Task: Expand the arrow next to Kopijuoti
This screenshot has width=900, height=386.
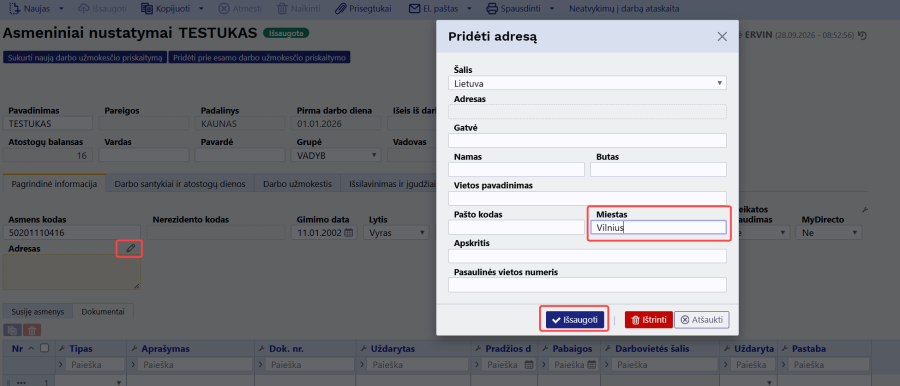Action: pos(201,9)
